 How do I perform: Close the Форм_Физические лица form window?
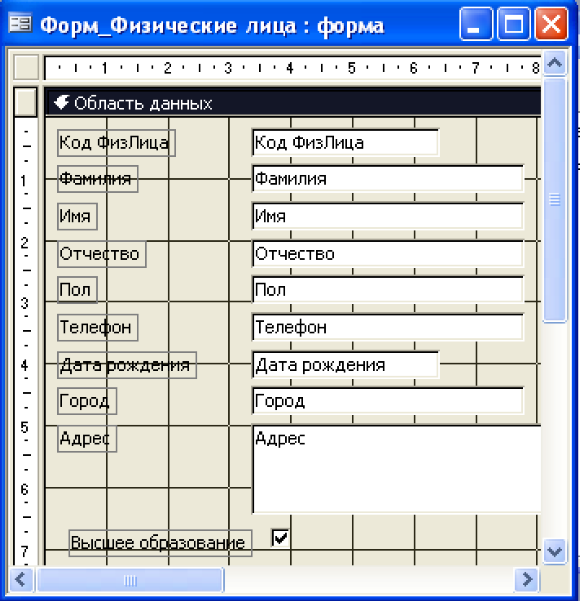coord(551,24)
